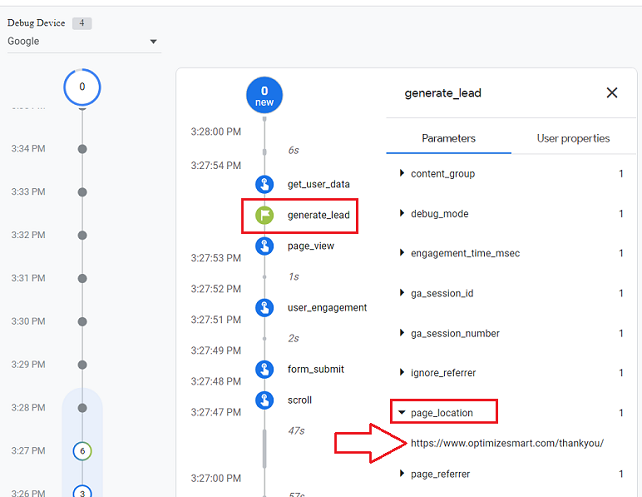
Task: Expand the ignore_referrer parameter
Action: point(402,373)
